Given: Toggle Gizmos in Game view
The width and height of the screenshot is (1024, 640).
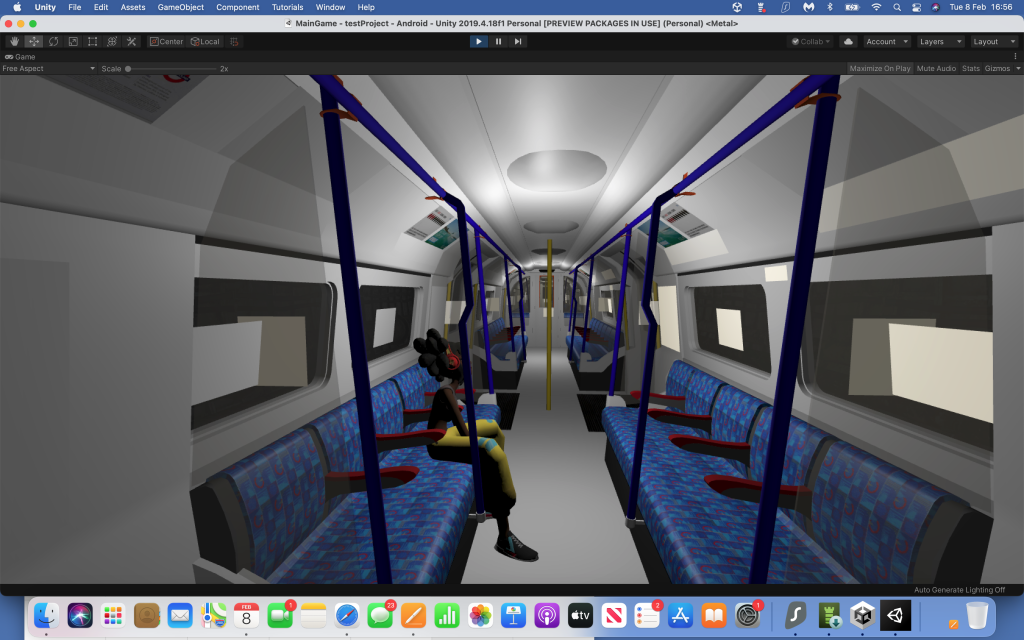Looking at the screenshot, I should click(997, 69).
